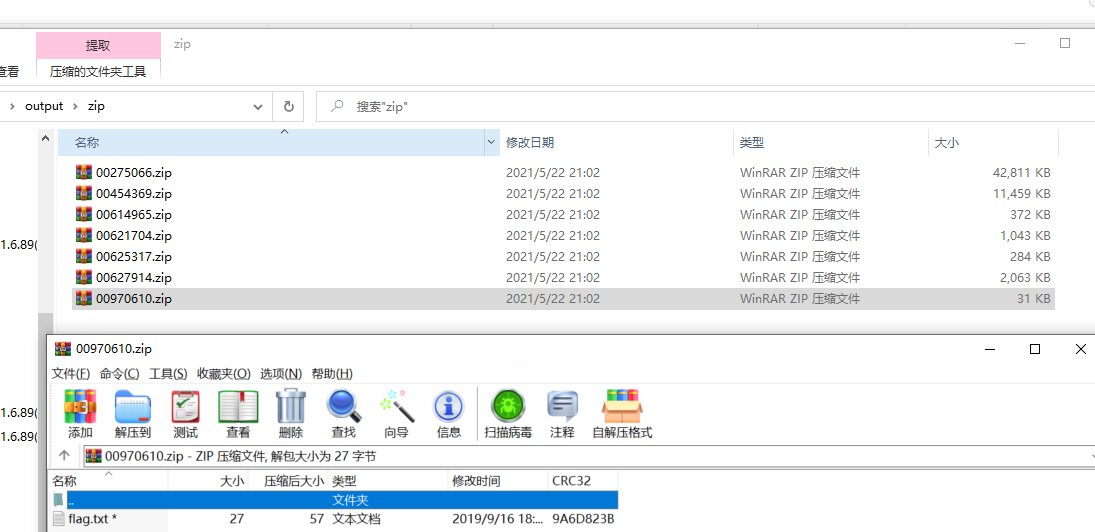Screen dimensions: 1095x532
Task: Select the 00614965.zip archive icon
Action: 84,214
